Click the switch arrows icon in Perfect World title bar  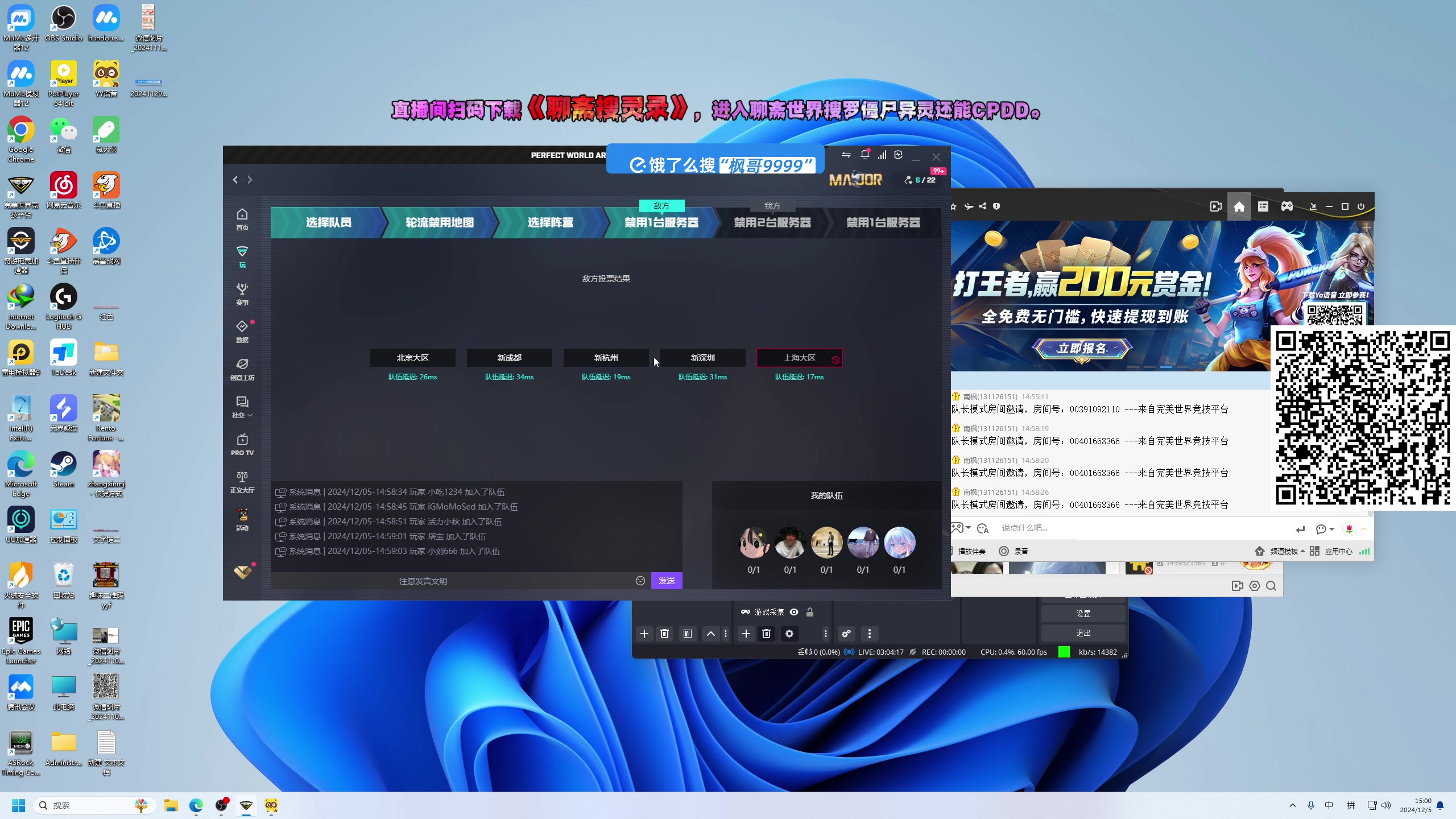point(846,155)
